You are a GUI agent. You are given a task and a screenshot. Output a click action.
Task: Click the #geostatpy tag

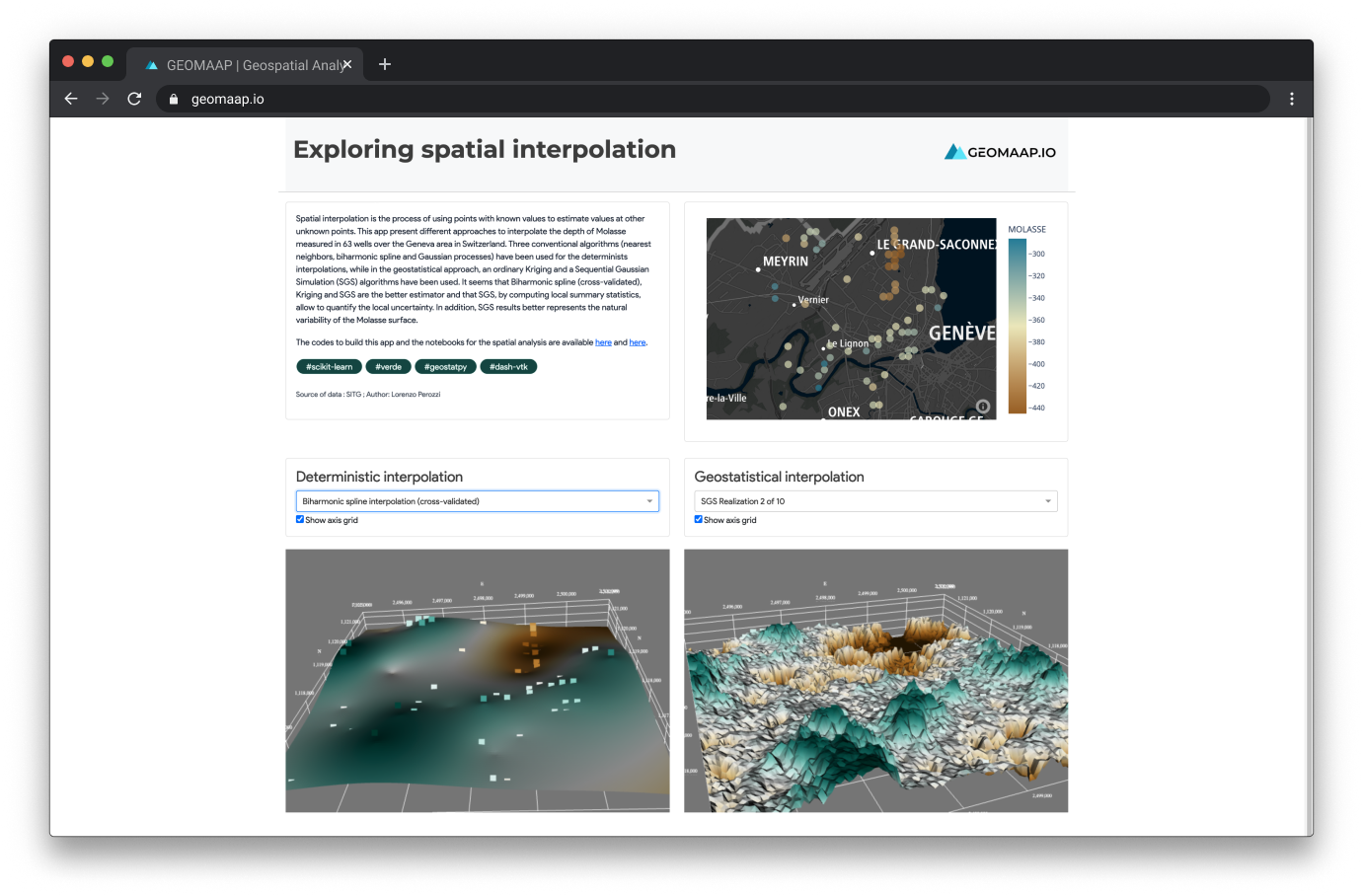coord(445,367)
